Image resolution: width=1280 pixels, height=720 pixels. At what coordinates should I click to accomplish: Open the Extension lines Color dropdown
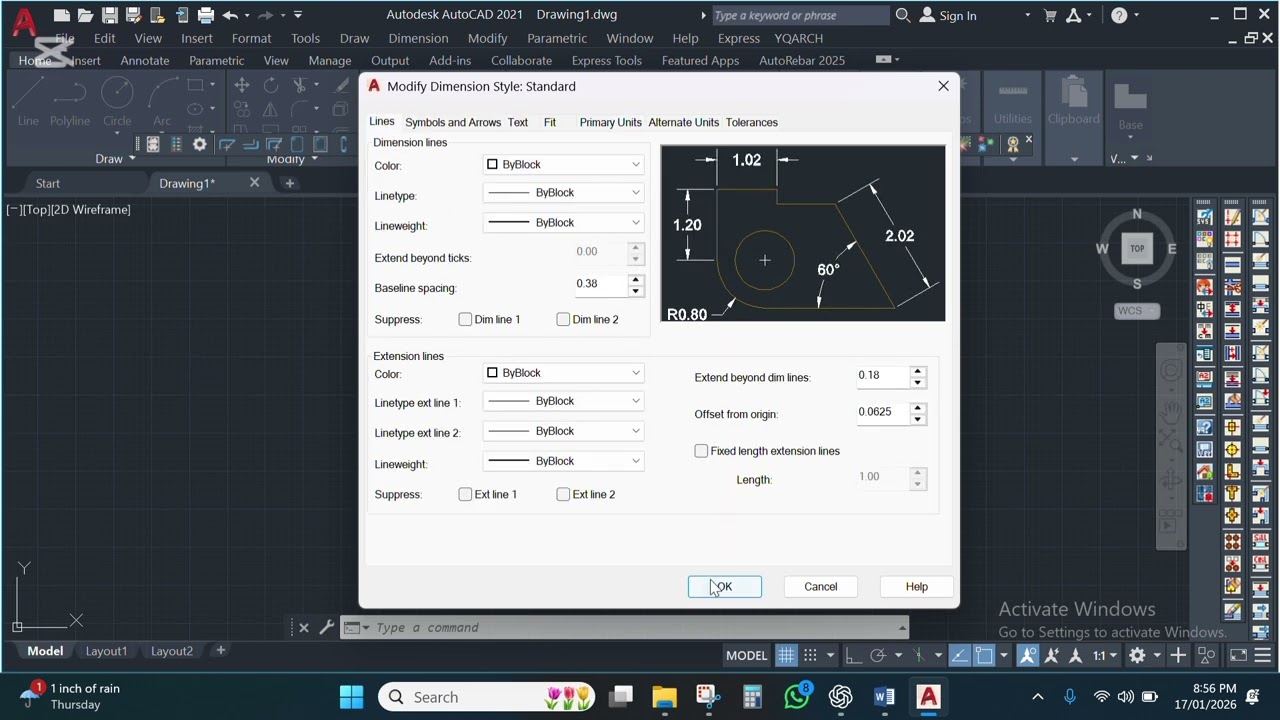(564, 373)
